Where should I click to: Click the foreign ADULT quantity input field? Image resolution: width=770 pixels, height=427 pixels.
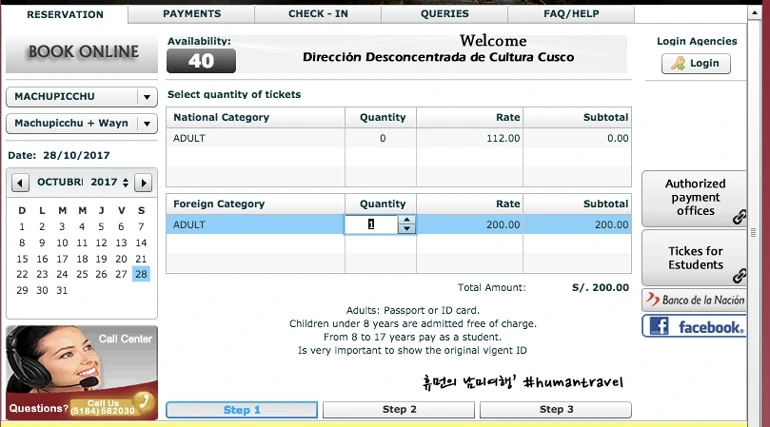pos(371,224)
